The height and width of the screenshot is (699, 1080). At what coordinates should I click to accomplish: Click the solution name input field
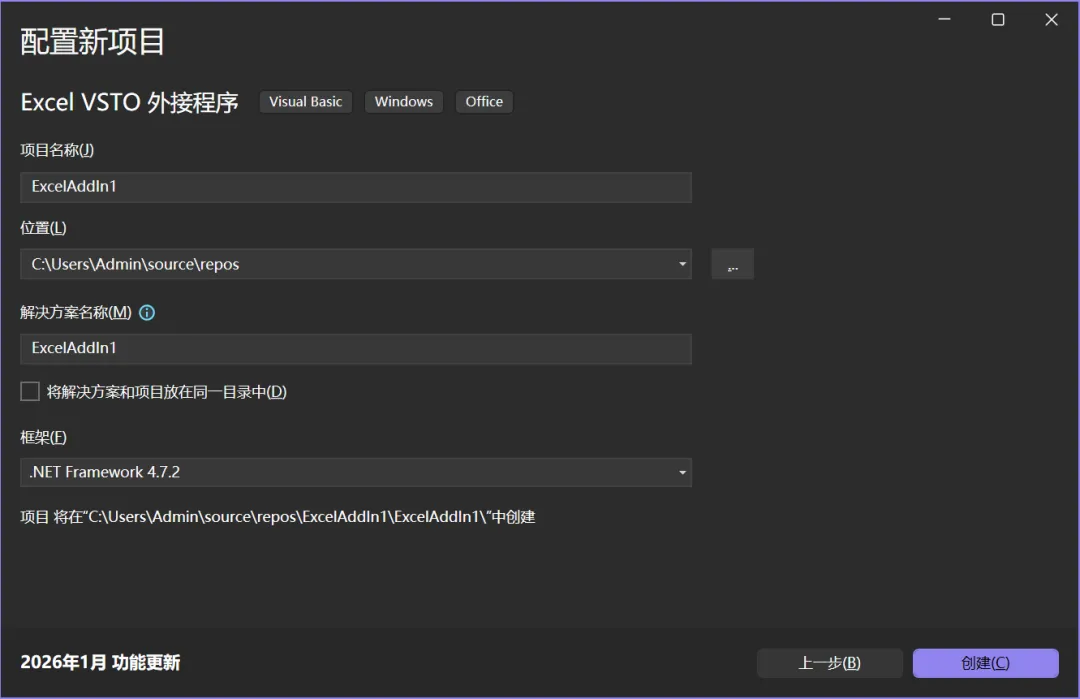[x=355, y=348]
